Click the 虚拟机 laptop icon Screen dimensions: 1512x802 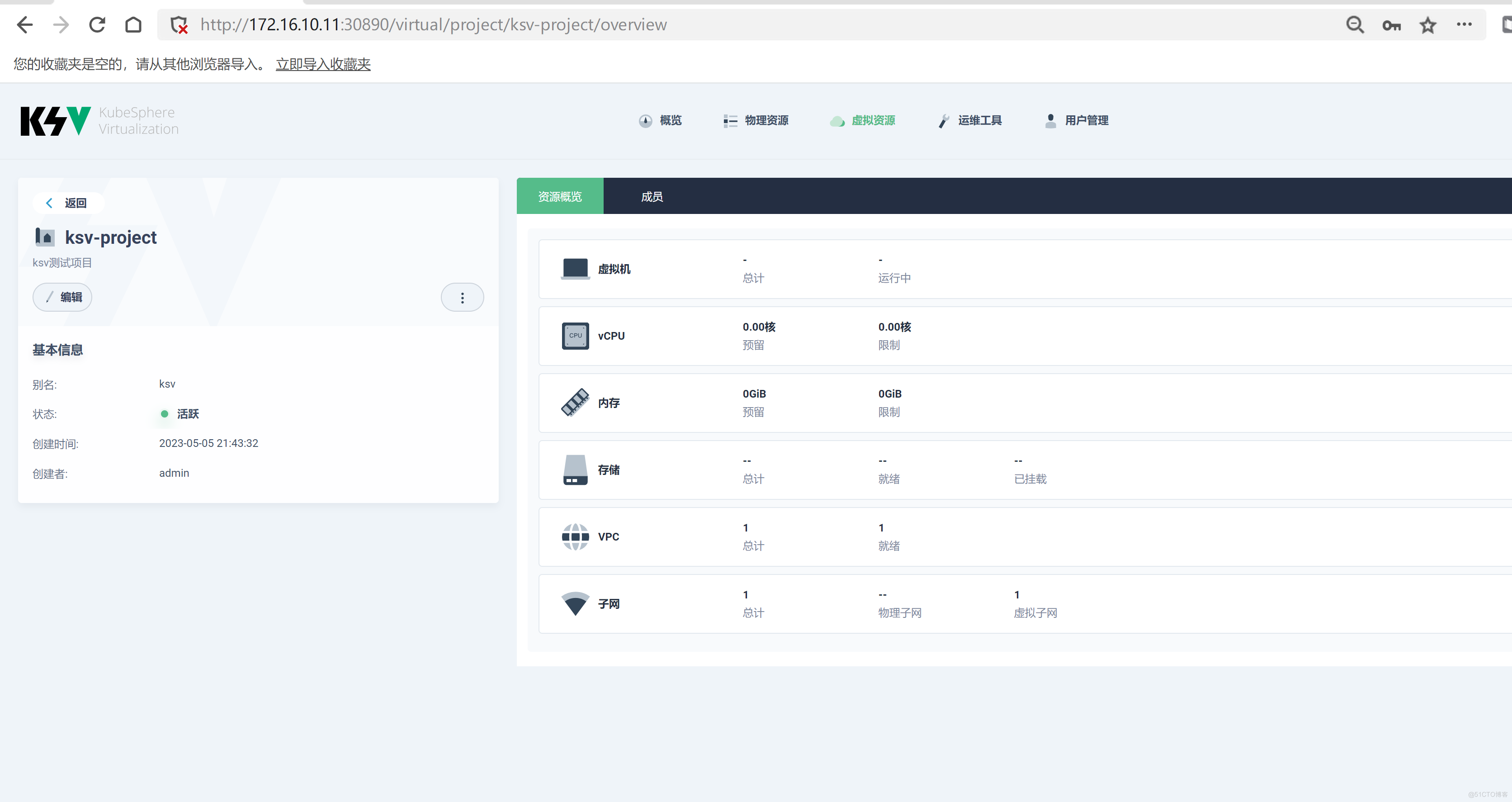575,269
